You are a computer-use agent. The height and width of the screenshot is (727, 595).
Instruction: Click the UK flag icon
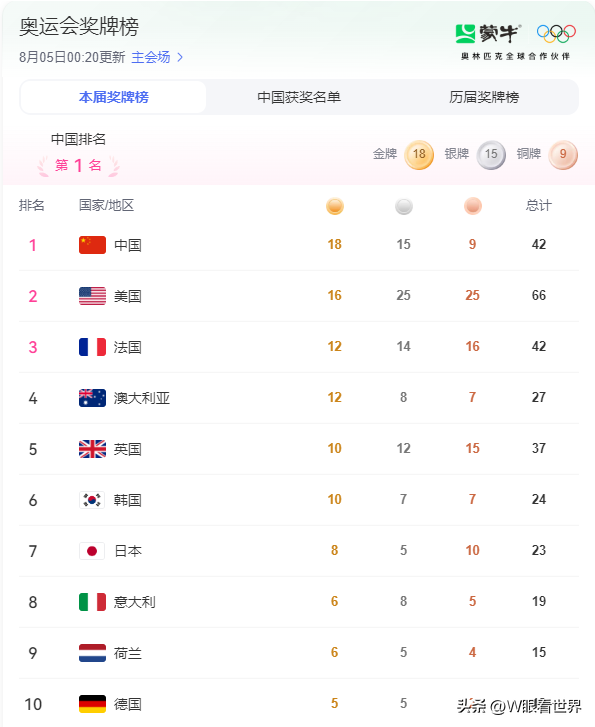[92, 449]
